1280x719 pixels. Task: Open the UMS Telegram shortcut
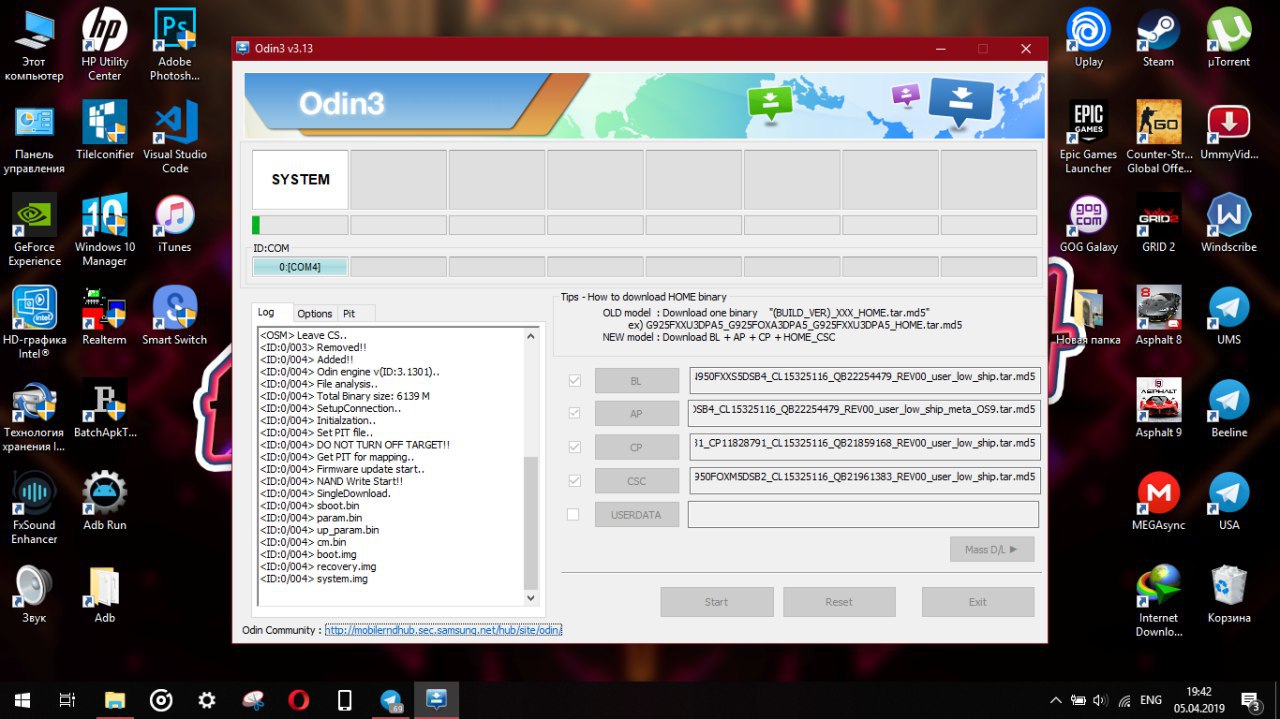coord(1228,316)
